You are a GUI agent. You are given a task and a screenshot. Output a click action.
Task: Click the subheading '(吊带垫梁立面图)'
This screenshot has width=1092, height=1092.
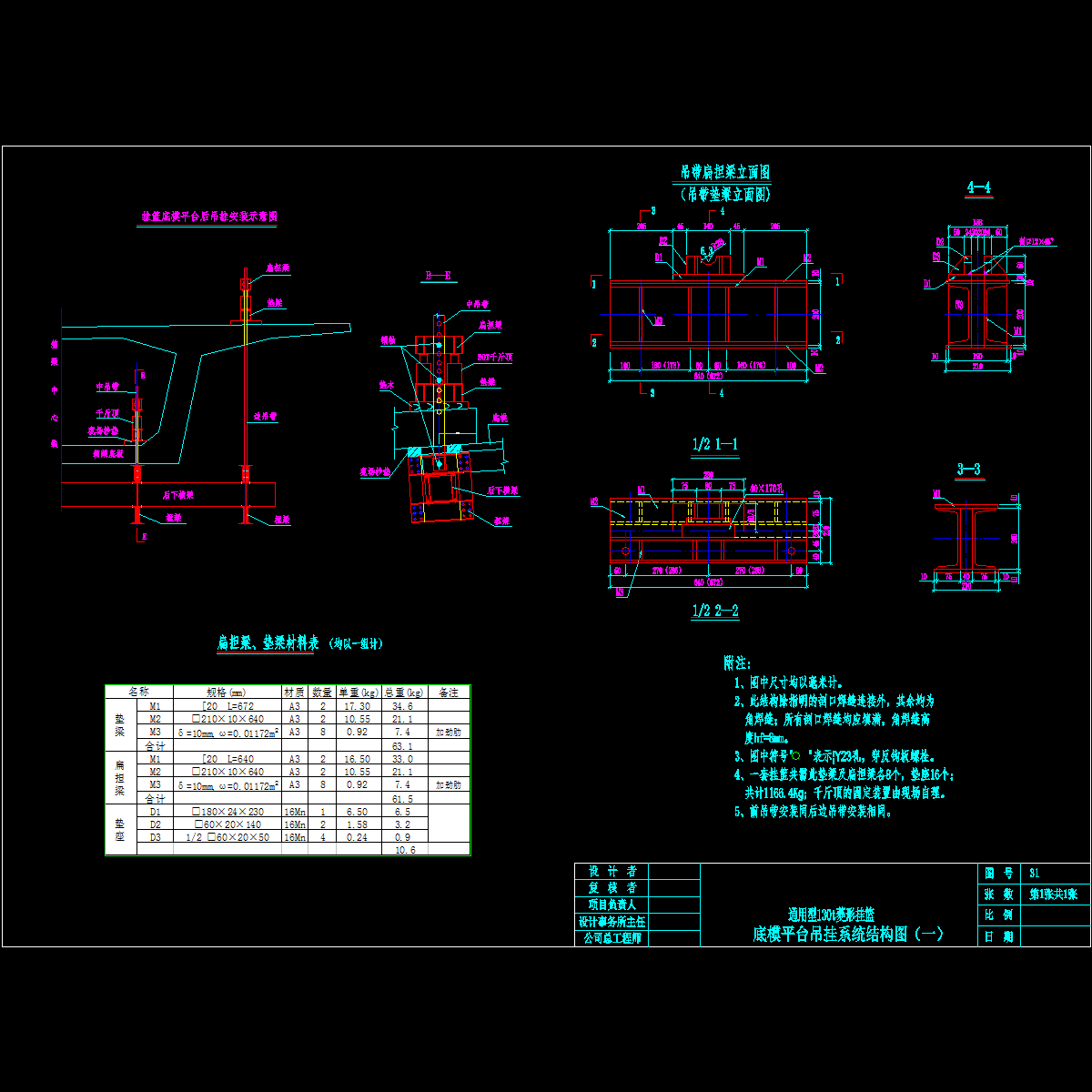(x=726, y=194)
